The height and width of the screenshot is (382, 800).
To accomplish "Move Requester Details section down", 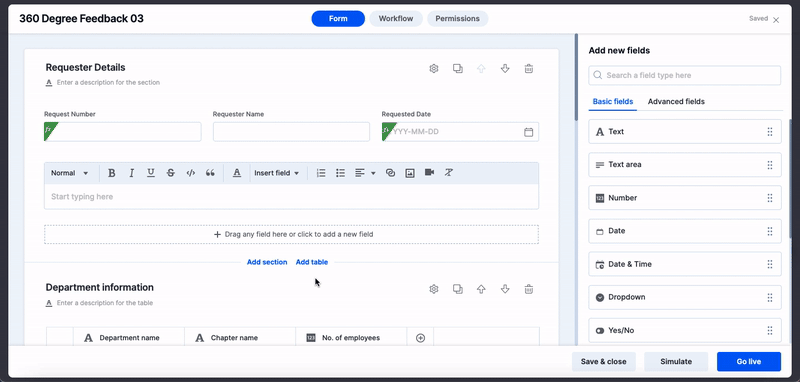I will tap(505, 68).
